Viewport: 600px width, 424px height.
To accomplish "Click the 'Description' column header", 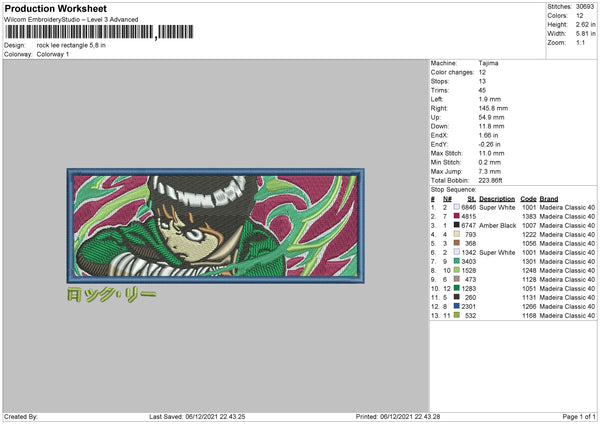I will point(497,199).
